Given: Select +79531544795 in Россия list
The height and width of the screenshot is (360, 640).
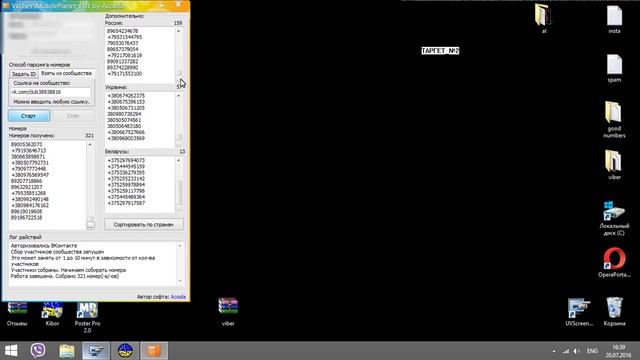Looking at the screenshot, I should pos(124,37).
